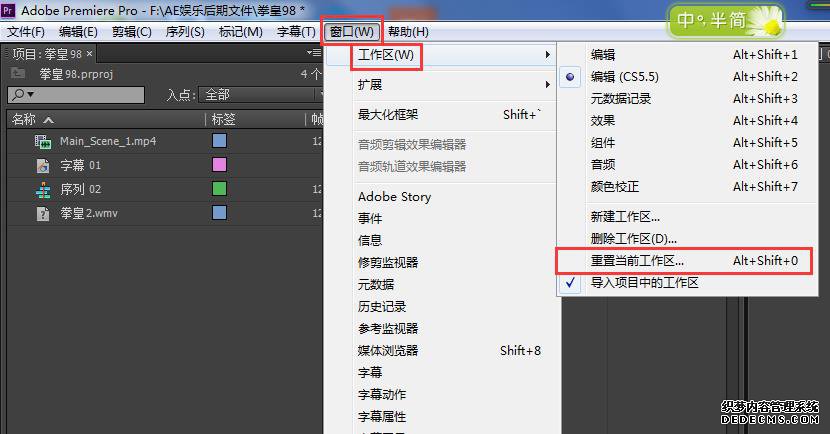Open the 帮助(H) menu
This screenshot has height=434, width=830.
click(x=408, y=32)
